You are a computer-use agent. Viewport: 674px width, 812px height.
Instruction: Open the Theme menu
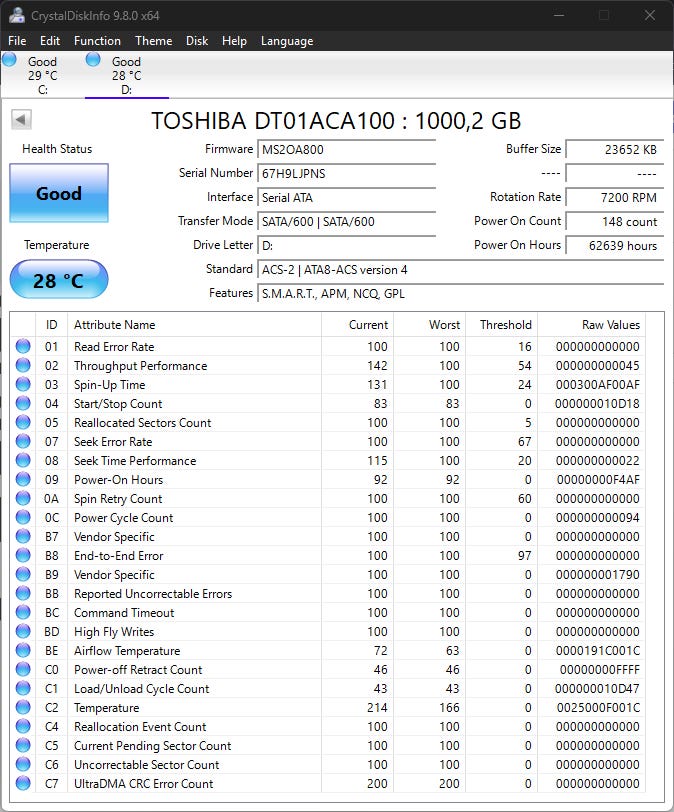point(153,41)
